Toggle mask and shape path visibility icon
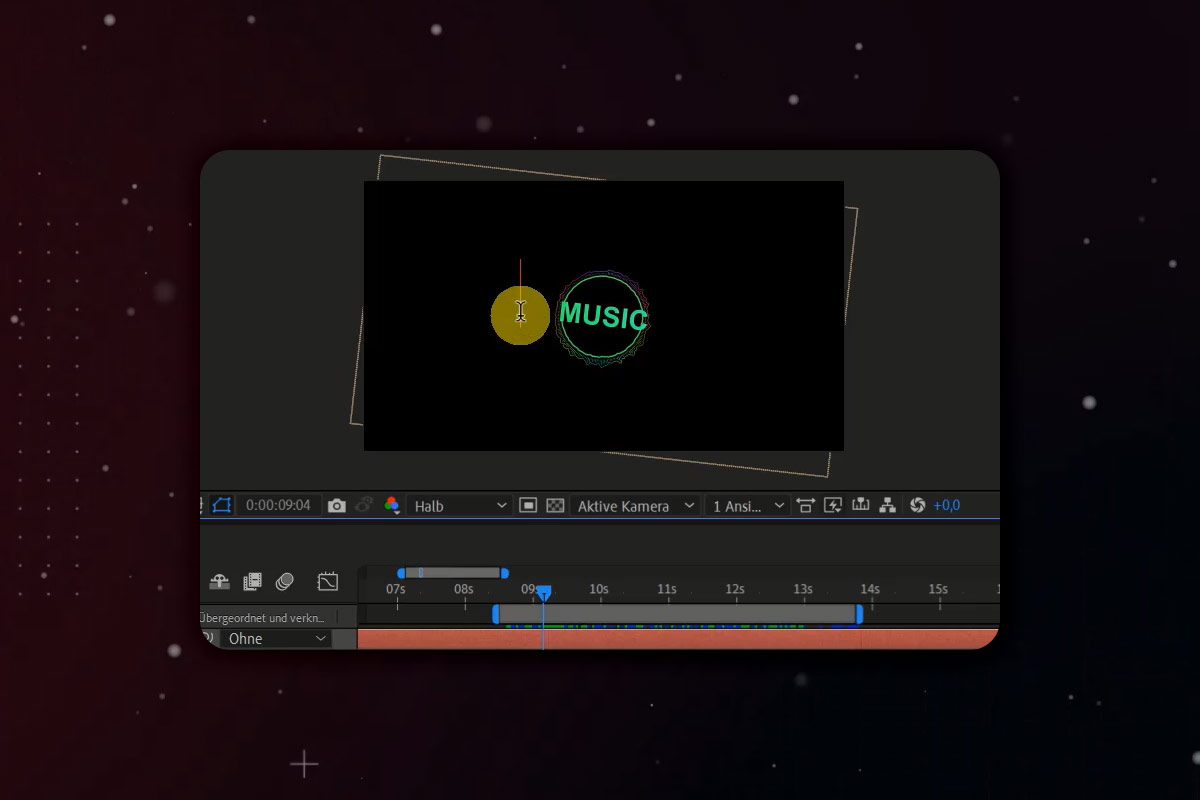 pyautogui.click(x=221, y=506)
